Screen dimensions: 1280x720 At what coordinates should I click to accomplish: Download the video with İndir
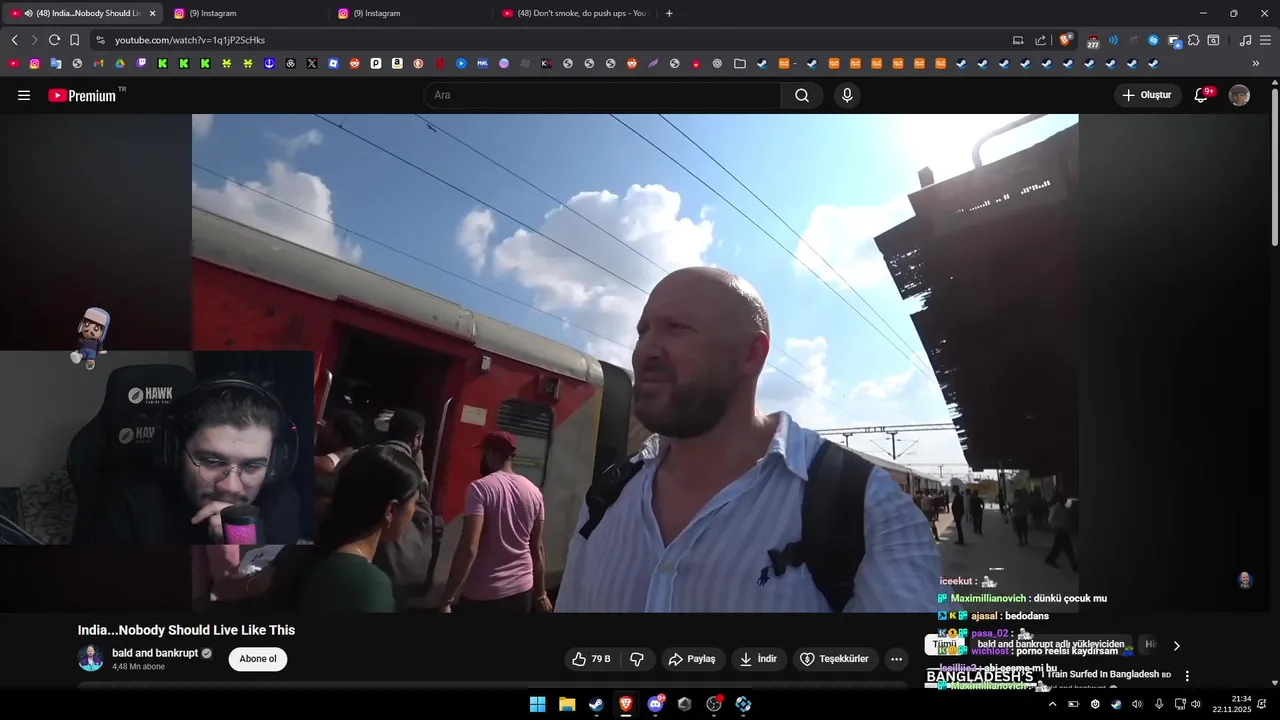[x=759, y=659]
